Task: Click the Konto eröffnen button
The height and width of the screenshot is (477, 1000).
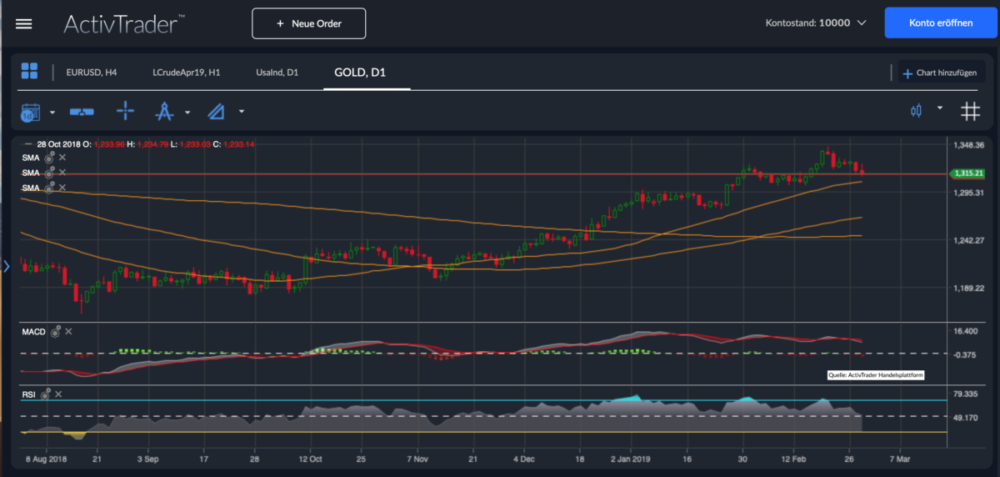Action: (941, 24)
